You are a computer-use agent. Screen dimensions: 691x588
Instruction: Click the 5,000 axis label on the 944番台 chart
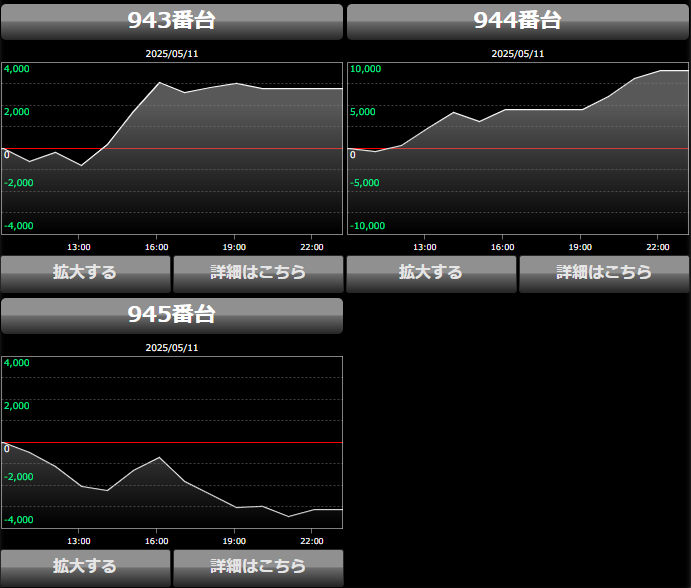tap(363, 112)
